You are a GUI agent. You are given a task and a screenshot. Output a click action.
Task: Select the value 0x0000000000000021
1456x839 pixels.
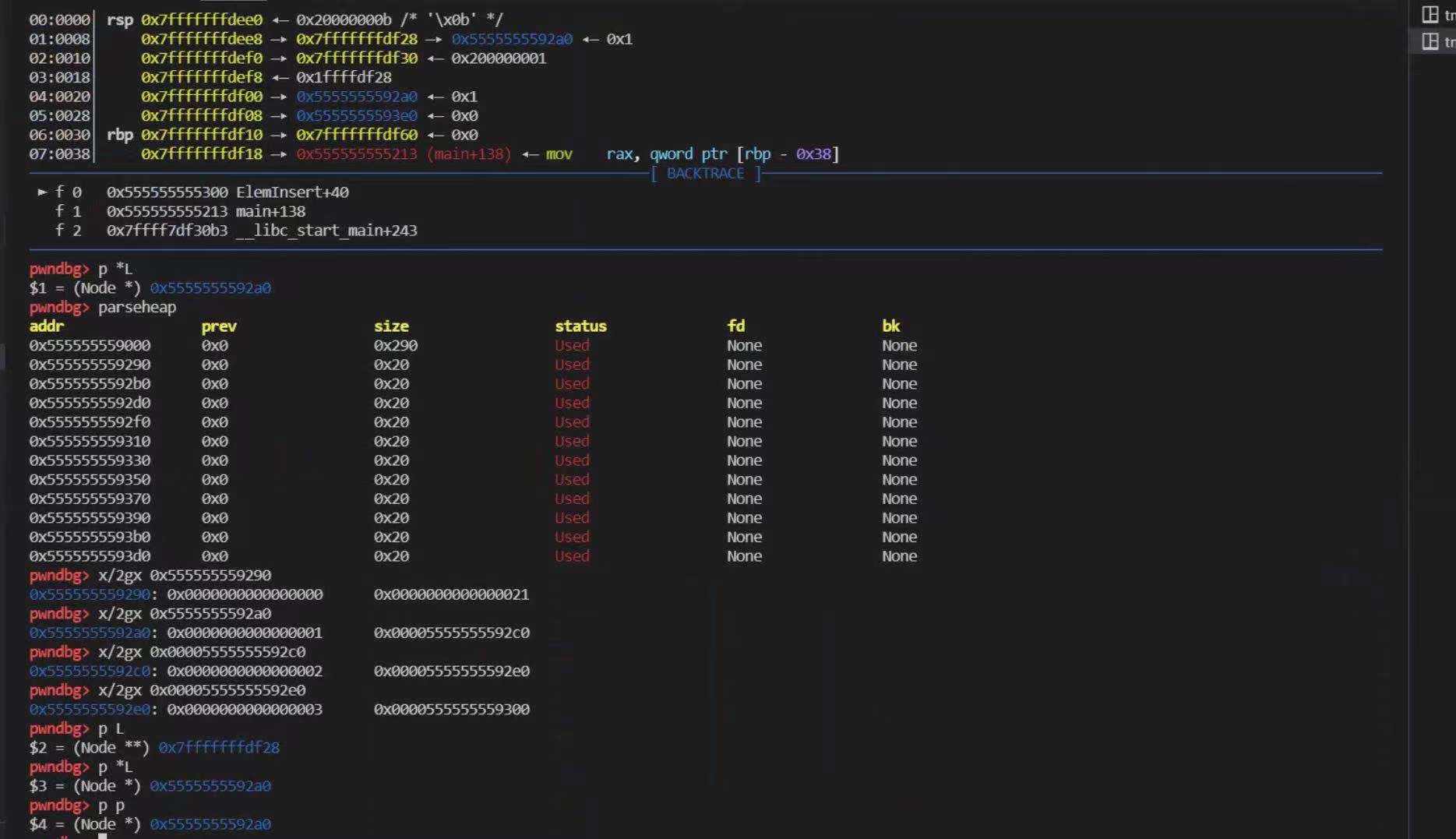point(451,594)
